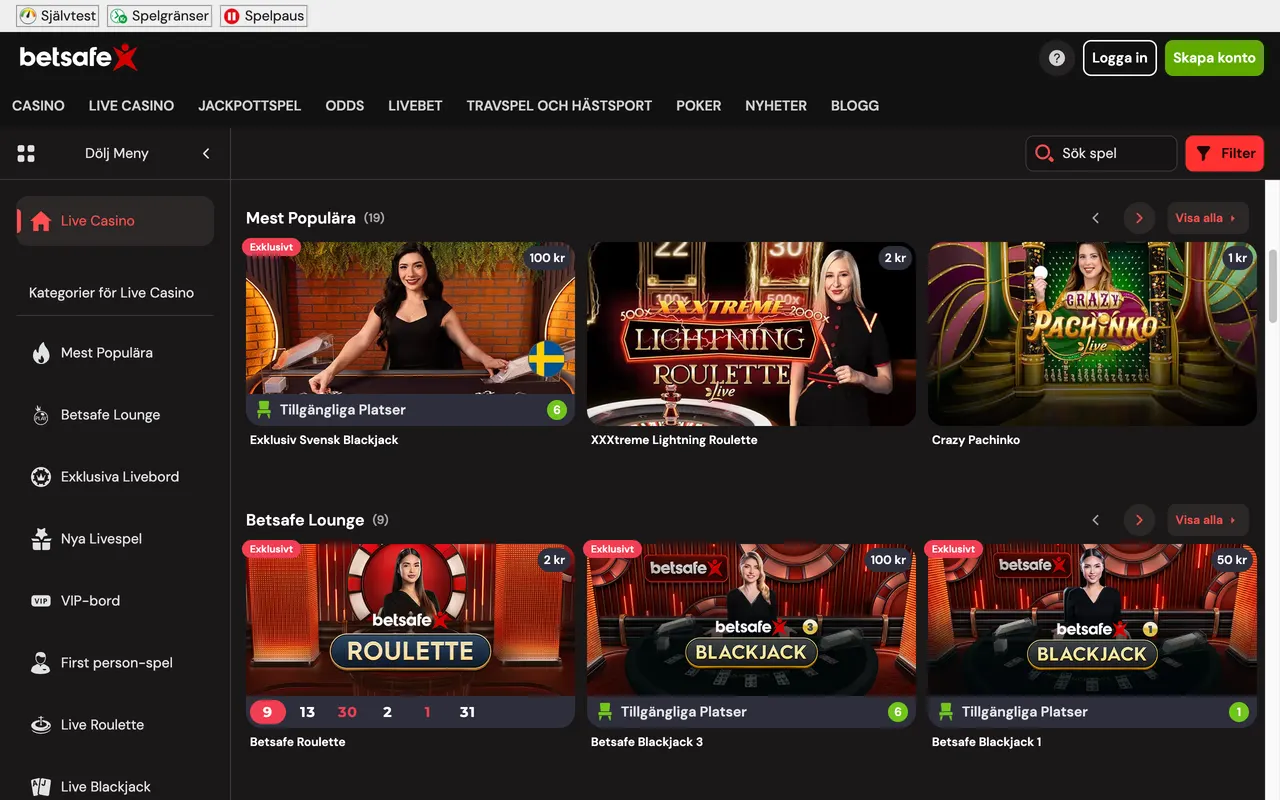
Task: Click the Spelpaus pause icon
Action: tap(232, 16)
